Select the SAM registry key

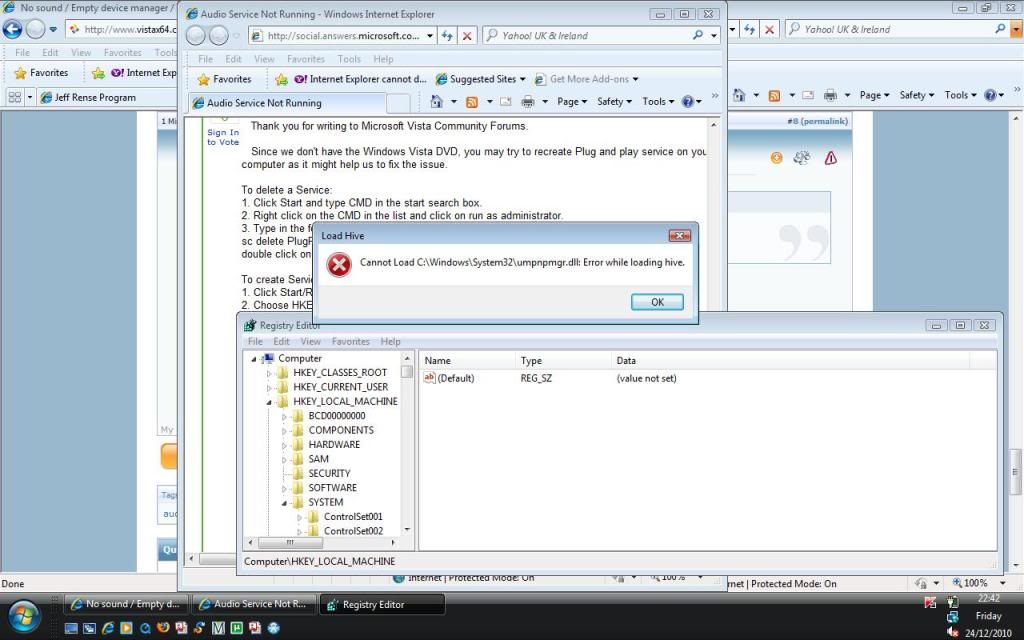click(x=318, y=458)
